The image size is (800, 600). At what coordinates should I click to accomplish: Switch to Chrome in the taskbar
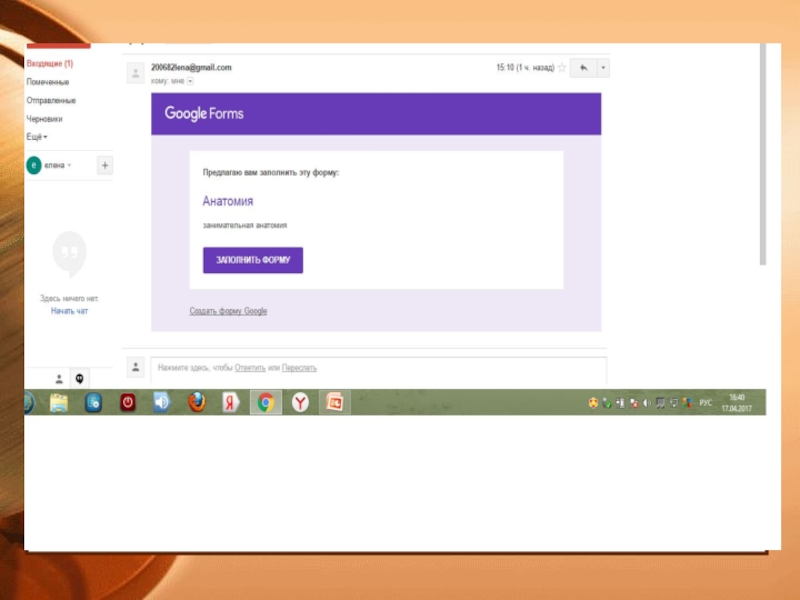pyautogui.click(x=266, y=403)
